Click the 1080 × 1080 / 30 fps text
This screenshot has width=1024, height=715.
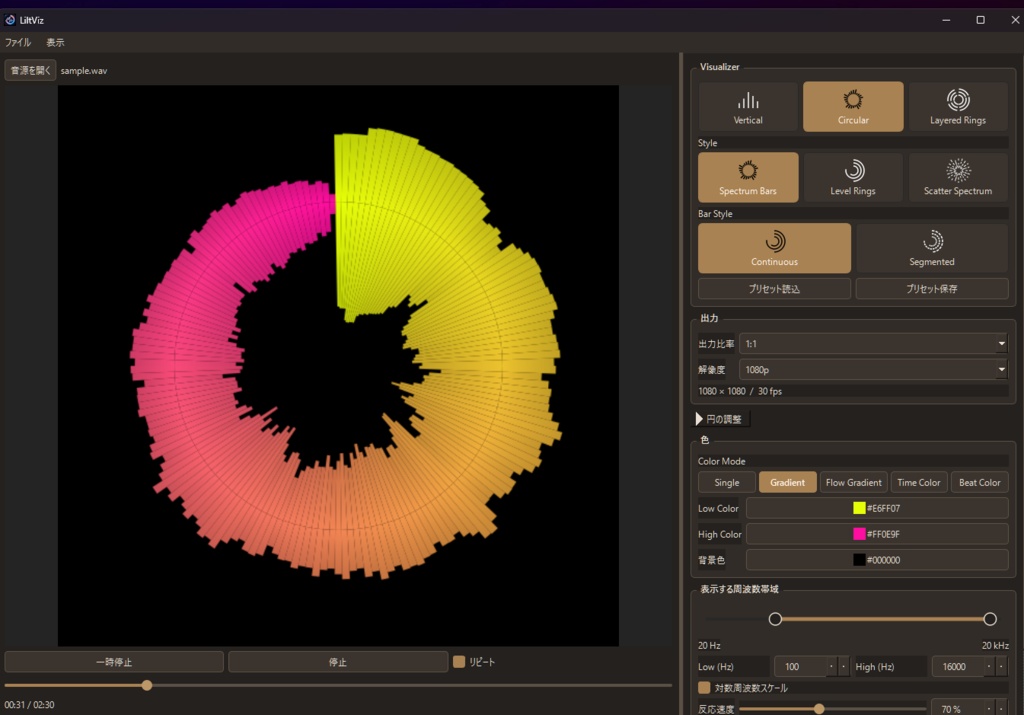coord(740,391)
